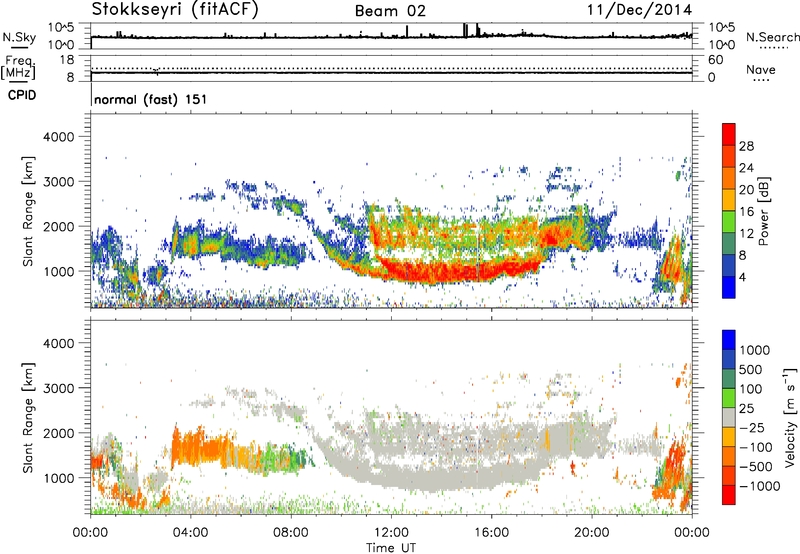Click the '08:00' time axis label
The image size is (800, 554).
point(291,533)
